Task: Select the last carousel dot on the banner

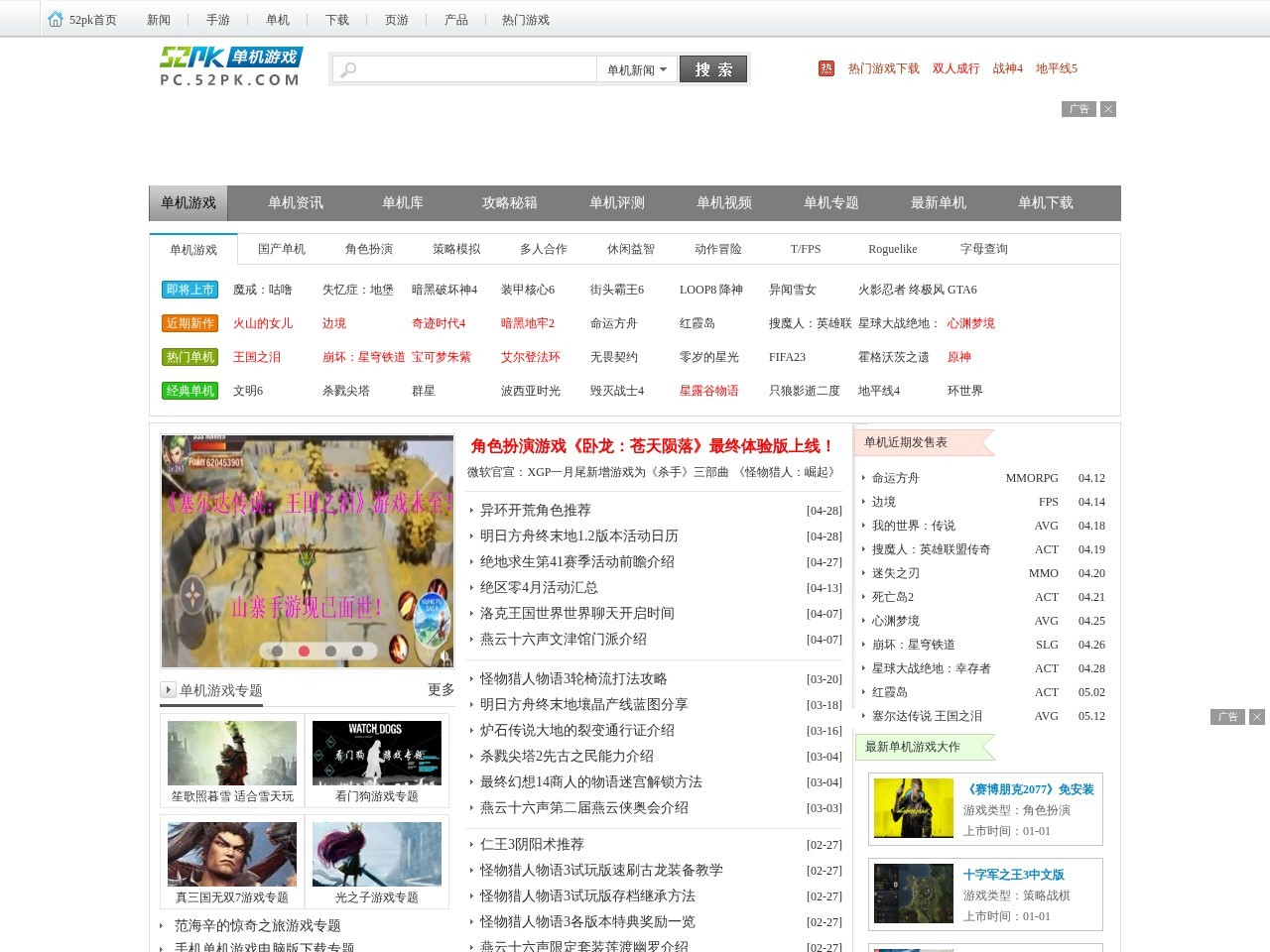Action: (x=357, y=652)
